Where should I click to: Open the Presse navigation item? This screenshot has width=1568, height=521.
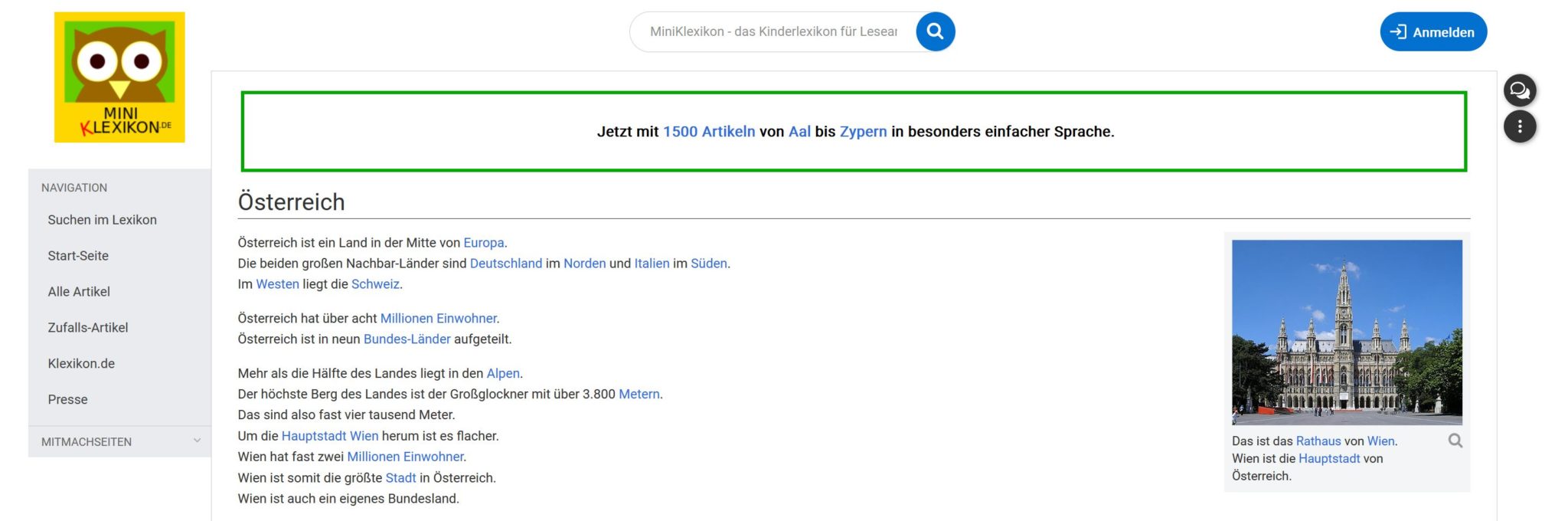67,400
